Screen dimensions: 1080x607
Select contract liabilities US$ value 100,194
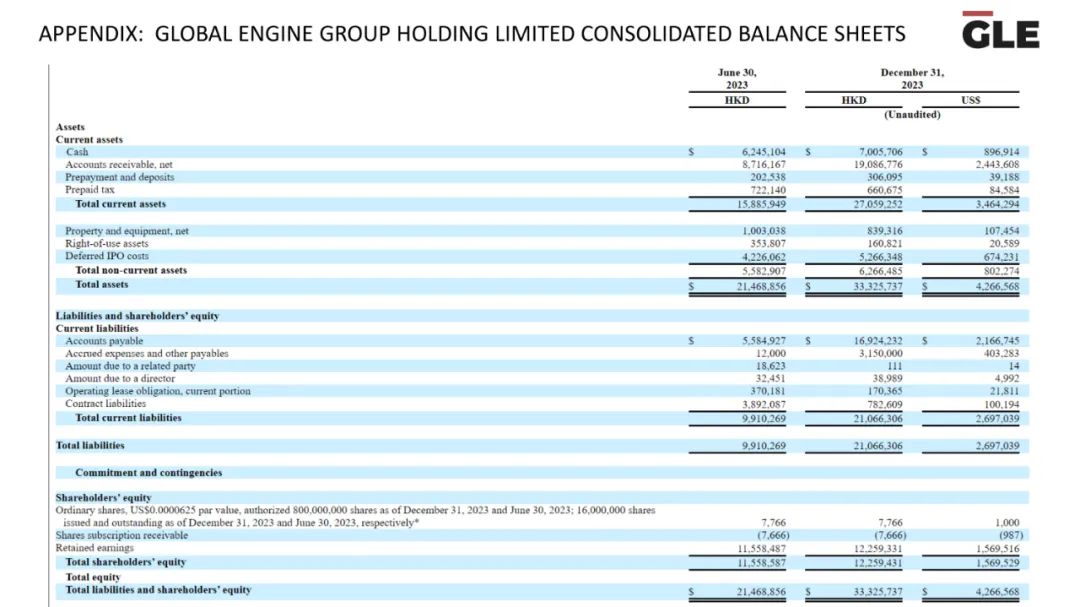[1001, 404]
